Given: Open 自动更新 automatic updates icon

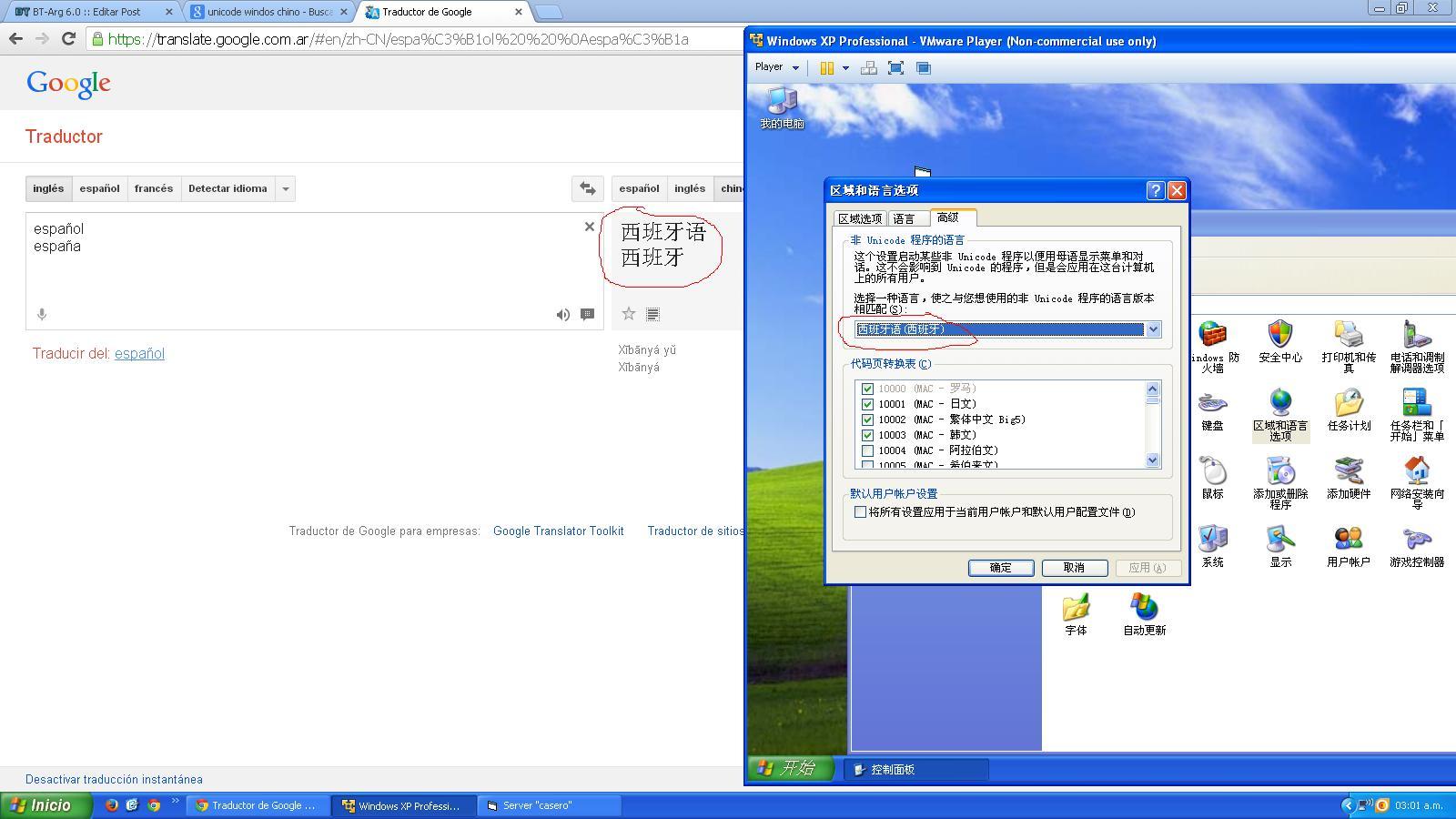Looking at the screenshot, I should pos(1144,615).
